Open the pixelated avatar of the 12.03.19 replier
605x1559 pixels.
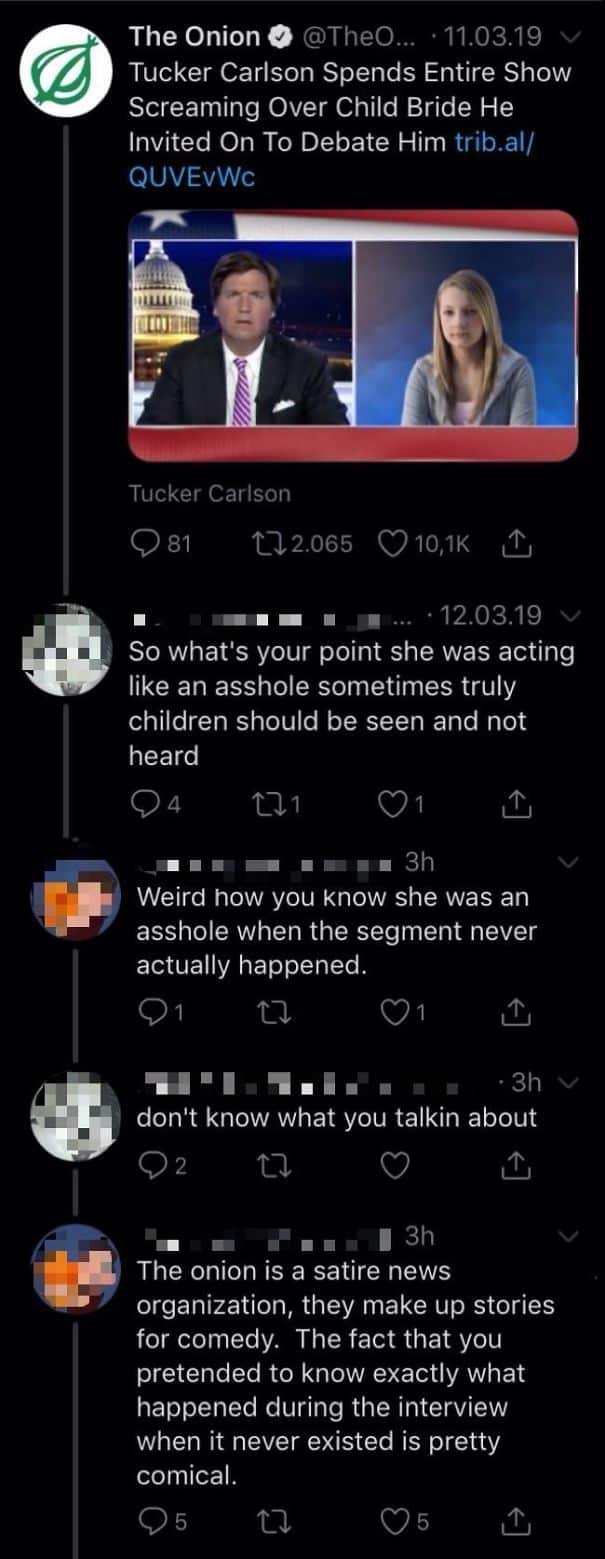(68, 649)
